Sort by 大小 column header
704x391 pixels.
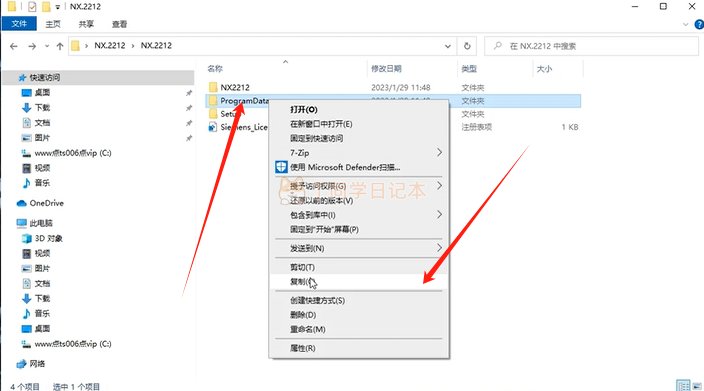click(544, 69)
